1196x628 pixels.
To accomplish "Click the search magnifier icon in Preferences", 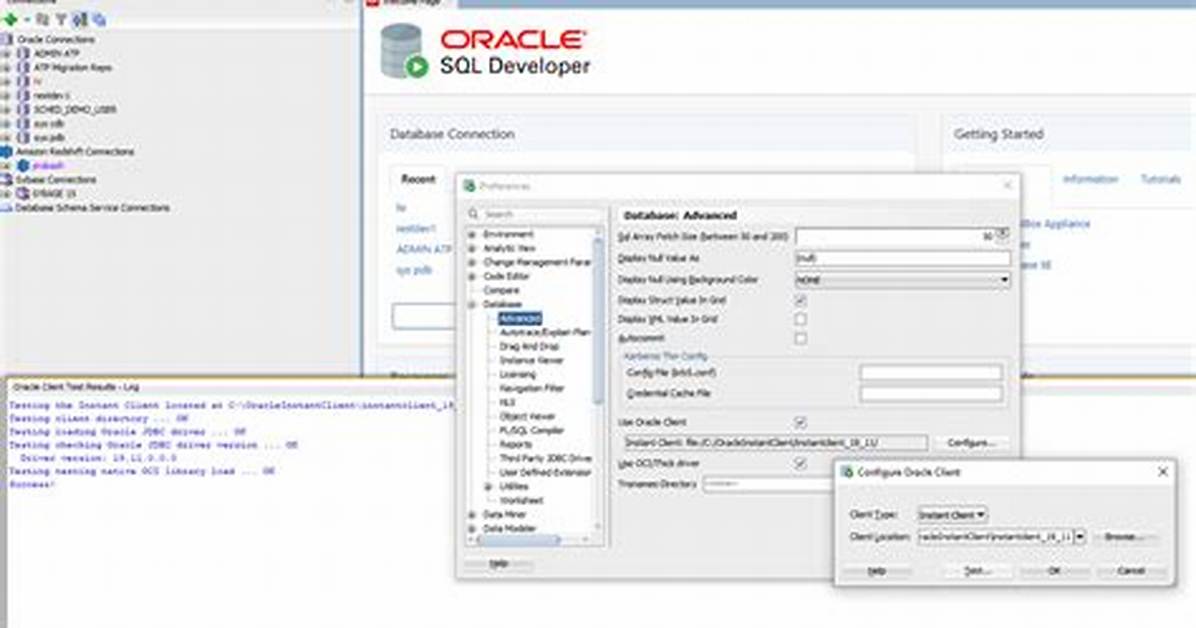I will click(474, 214).
